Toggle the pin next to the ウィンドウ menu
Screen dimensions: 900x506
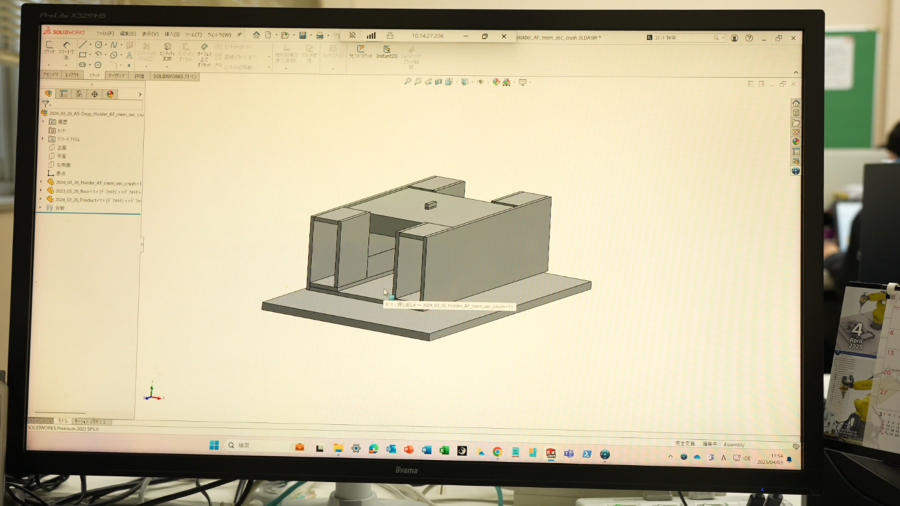[239, 34]
